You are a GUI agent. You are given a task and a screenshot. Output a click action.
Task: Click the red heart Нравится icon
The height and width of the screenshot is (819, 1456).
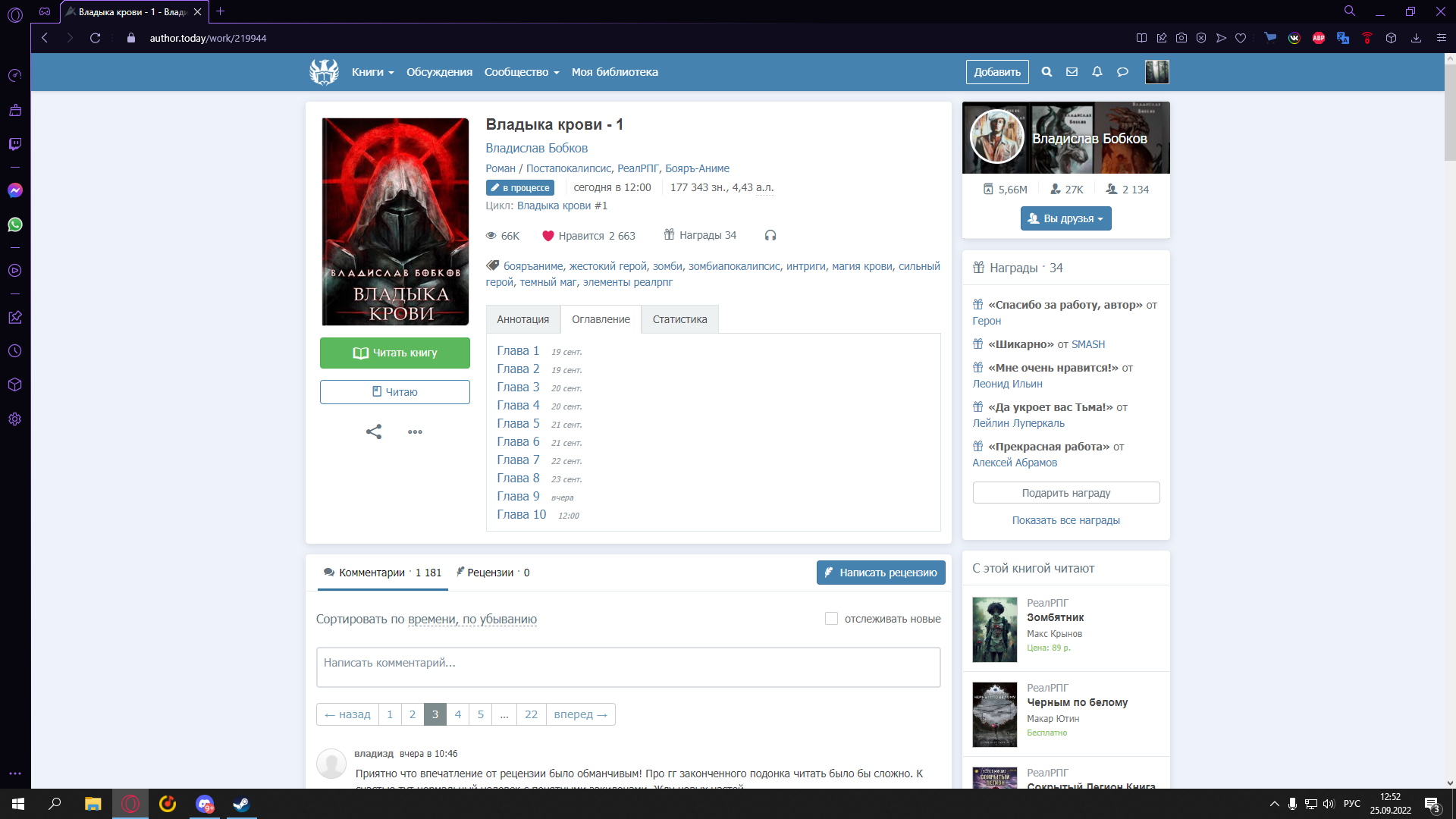tap(548, 236)
